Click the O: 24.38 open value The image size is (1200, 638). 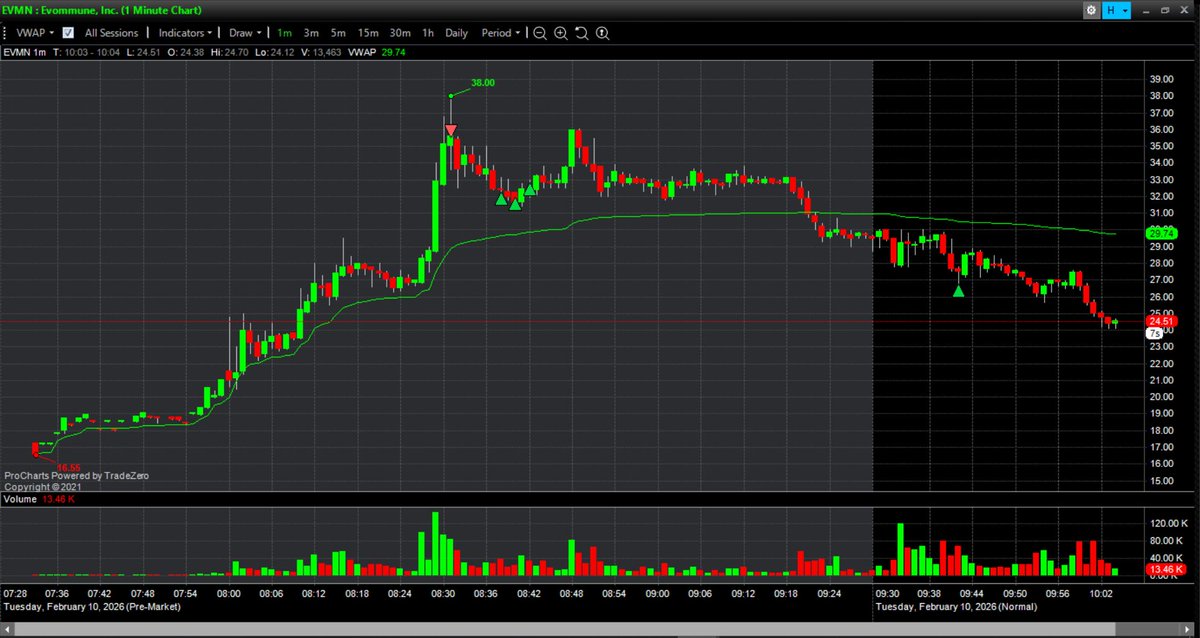pyautogui.click(x=186, y=52)
